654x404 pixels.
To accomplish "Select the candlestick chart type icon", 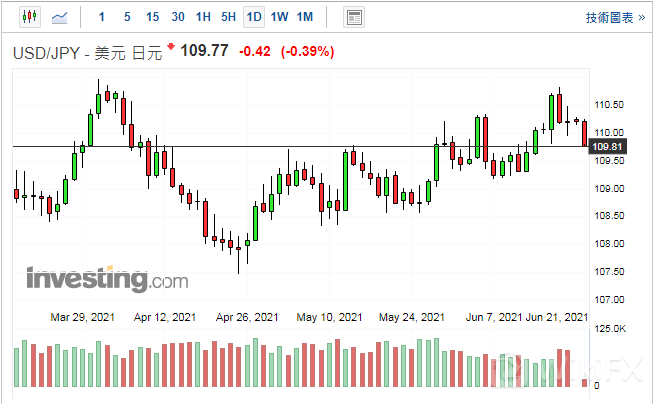I will pyautogui.click(x=29, y=17).
